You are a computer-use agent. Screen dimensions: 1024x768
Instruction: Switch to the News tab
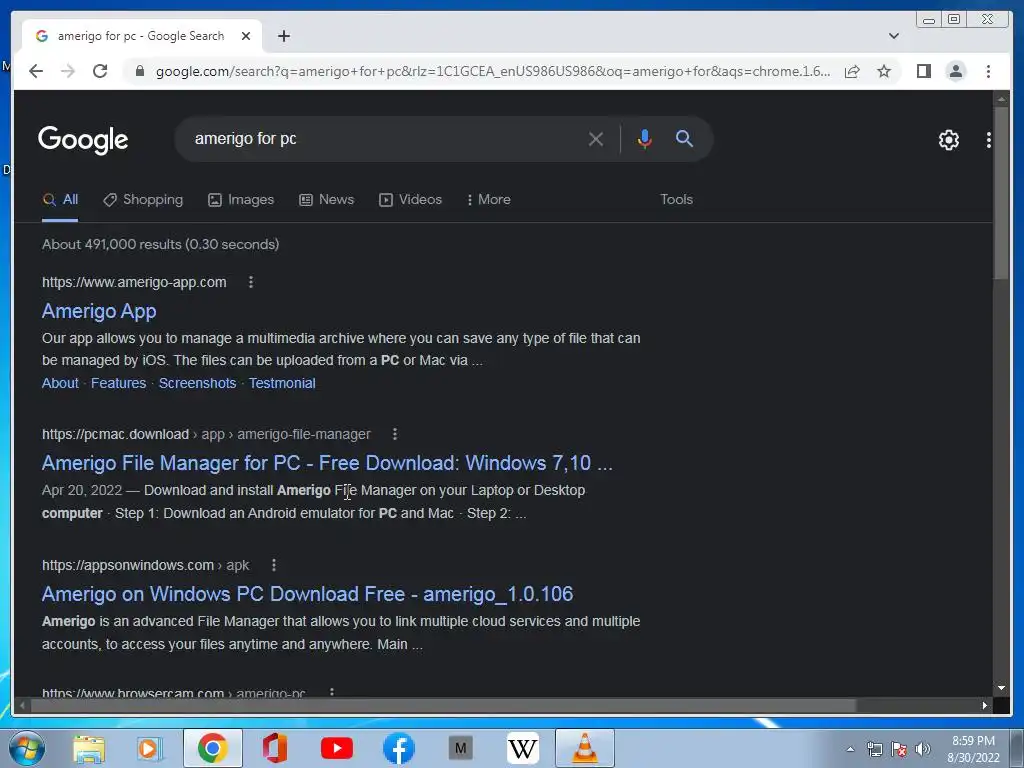[327, 200]
